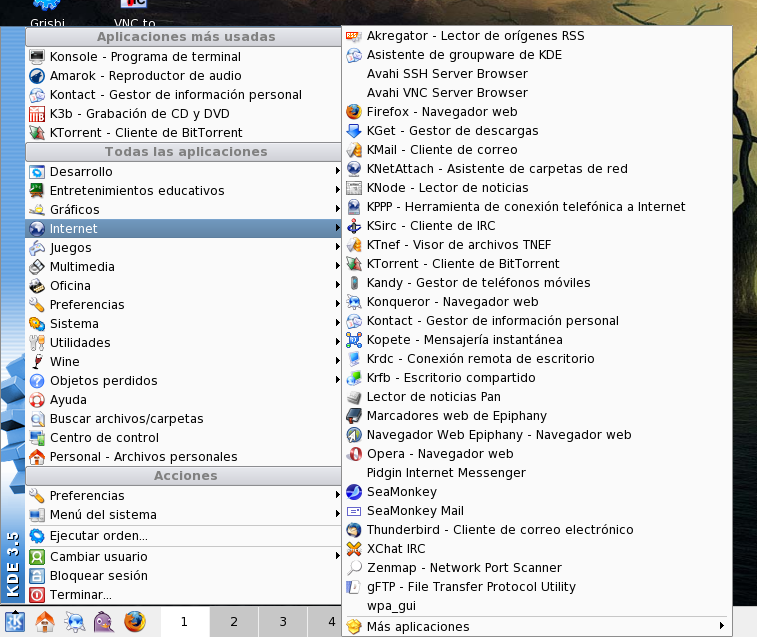The height and width of the screenshot is (637, 757).
Task: Launch KTorrent from most used applications
Action: 183,133
